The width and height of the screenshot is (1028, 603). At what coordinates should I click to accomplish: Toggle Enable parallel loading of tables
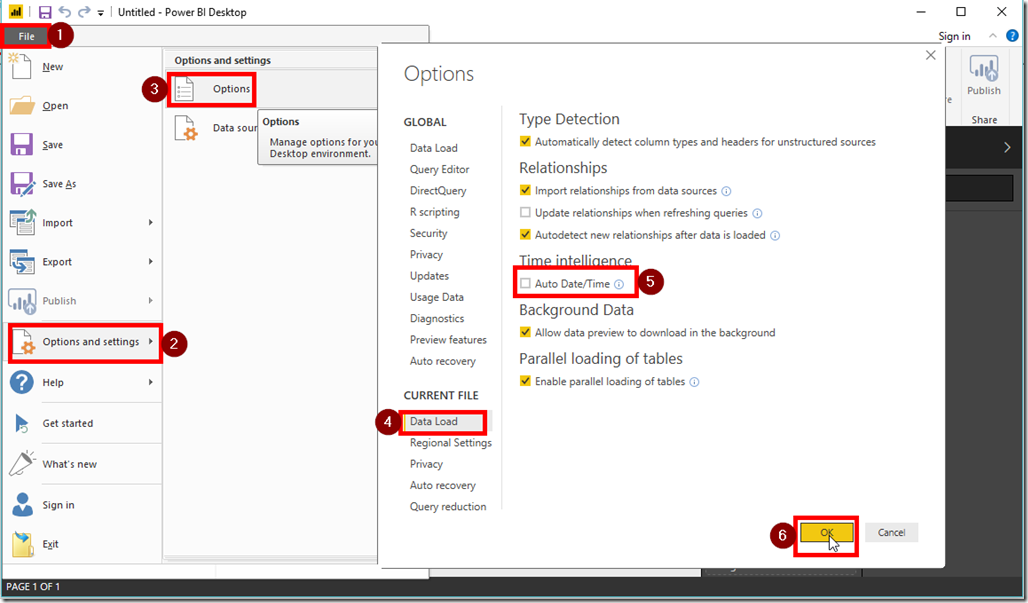pyautogui.click(x=525, y=381)
